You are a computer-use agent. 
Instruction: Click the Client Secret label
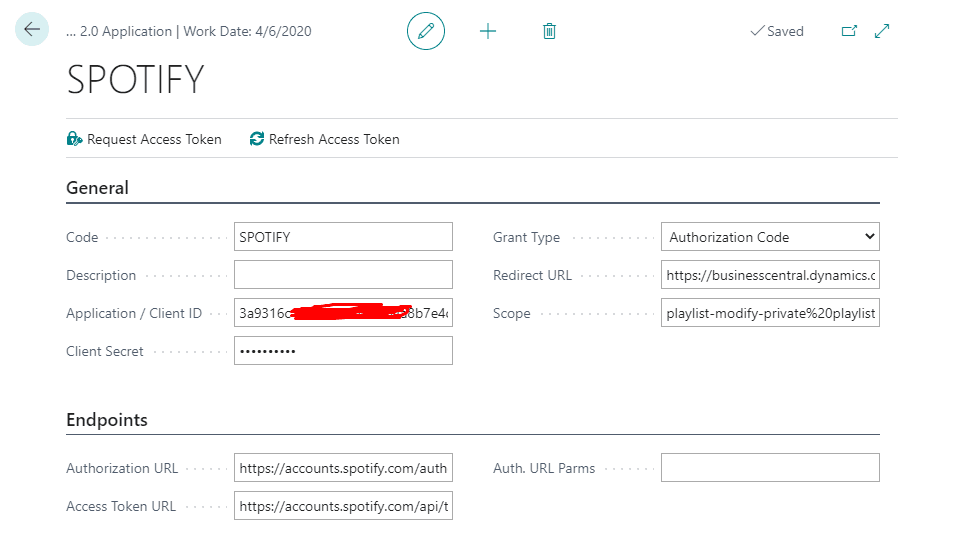click(105, 351)
